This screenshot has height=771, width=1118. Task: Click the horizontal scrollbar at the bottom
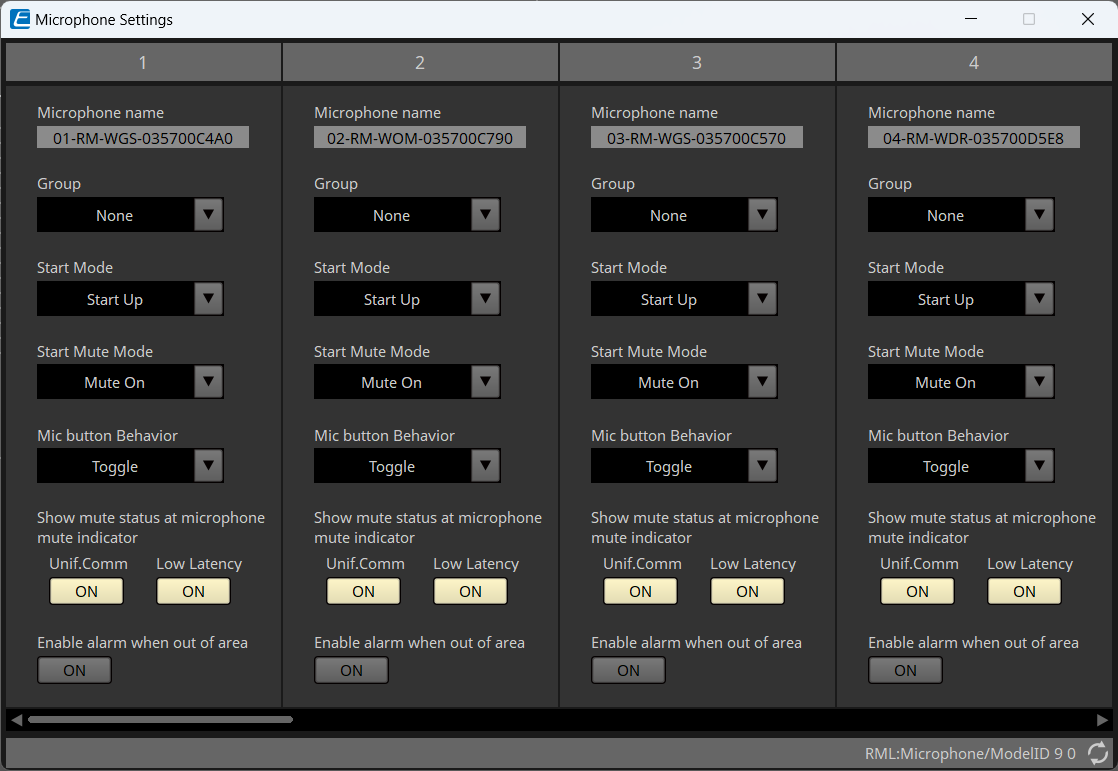coord(160,719)
